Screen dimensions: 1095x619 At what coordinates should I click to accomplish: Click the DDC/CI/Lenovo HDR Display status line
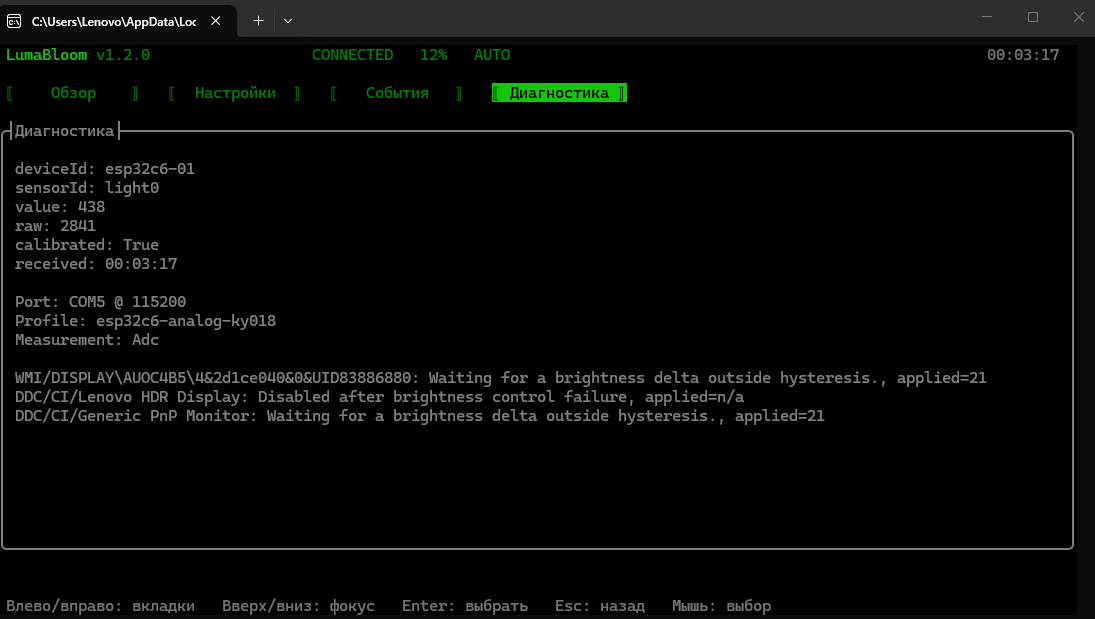tap(379, 397)
